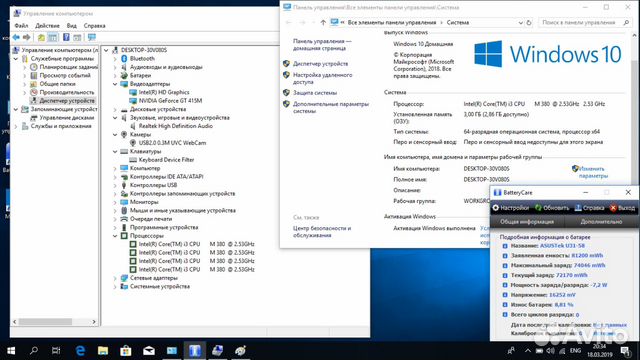Viewport: 640px width, 360px height.
Task: Click the Back arrow in Computer Management toolbar
Action: pos(16,37)
